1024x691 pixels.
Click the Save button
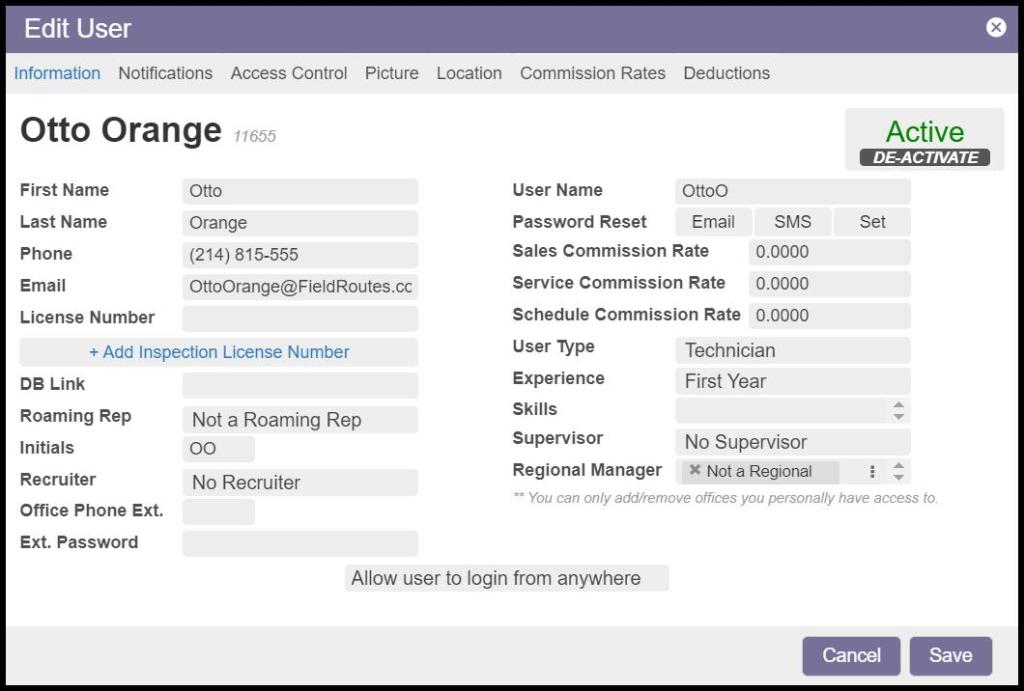click(950, 656)
